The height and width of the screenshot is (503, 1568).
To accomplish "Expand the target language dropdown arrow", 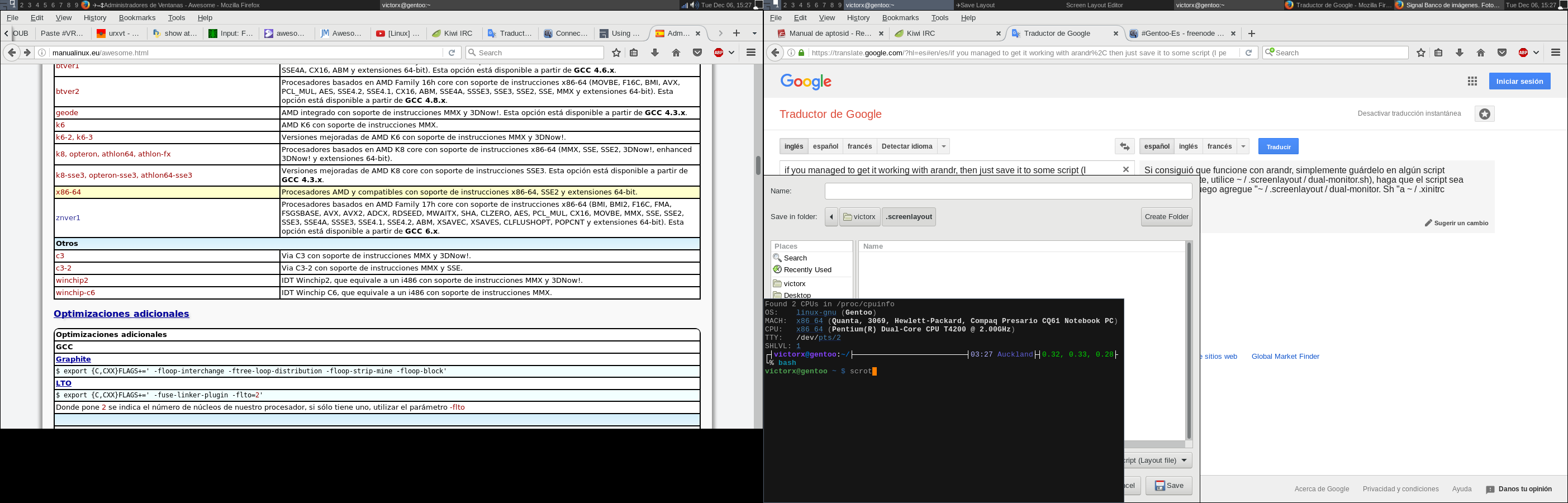I will [x=1243, y=146].
